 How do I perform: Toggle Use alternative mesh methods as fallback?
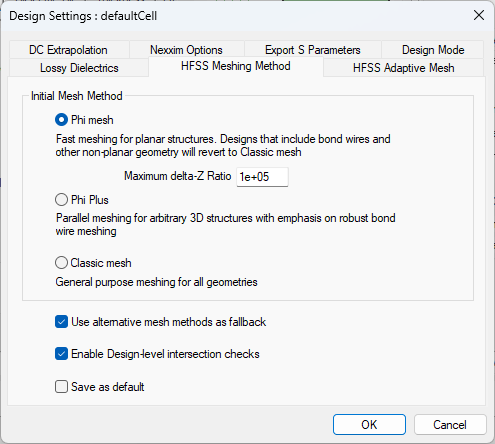tap(61, 322)
